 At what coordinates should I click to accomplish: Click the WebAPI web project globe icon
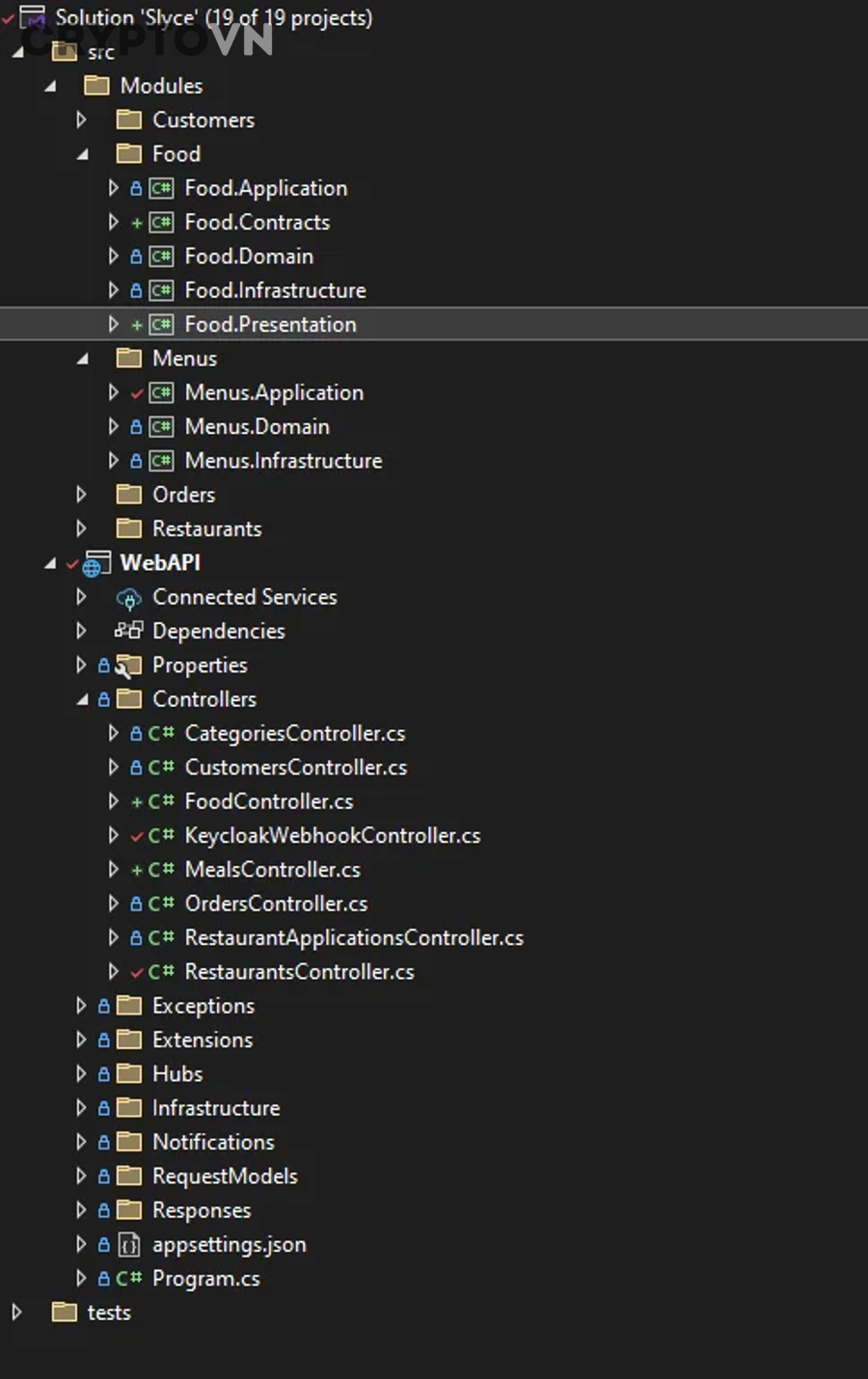[95, 563]
